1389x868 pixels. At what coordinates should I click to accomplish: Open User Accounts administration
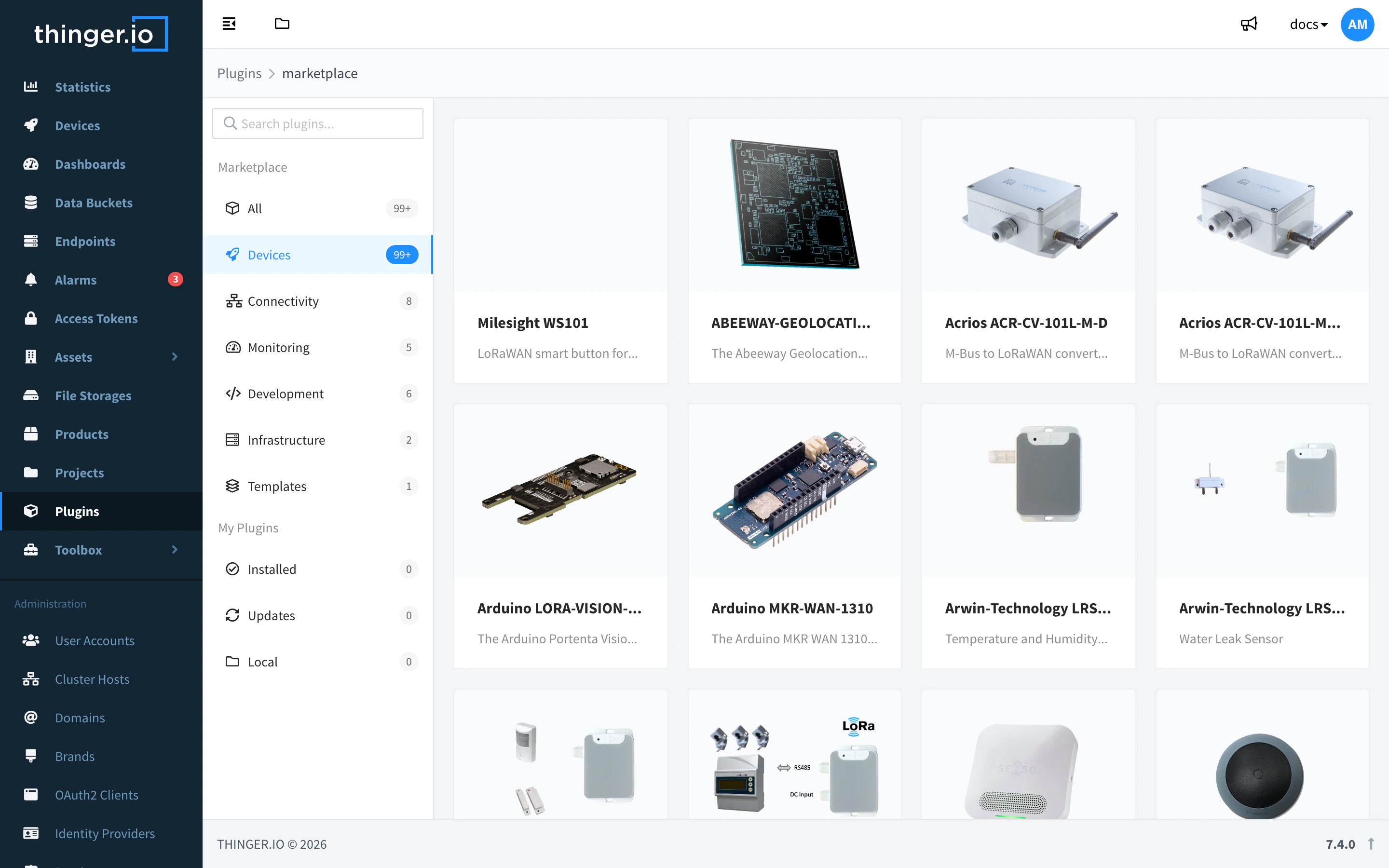click(x=101, y=641)
